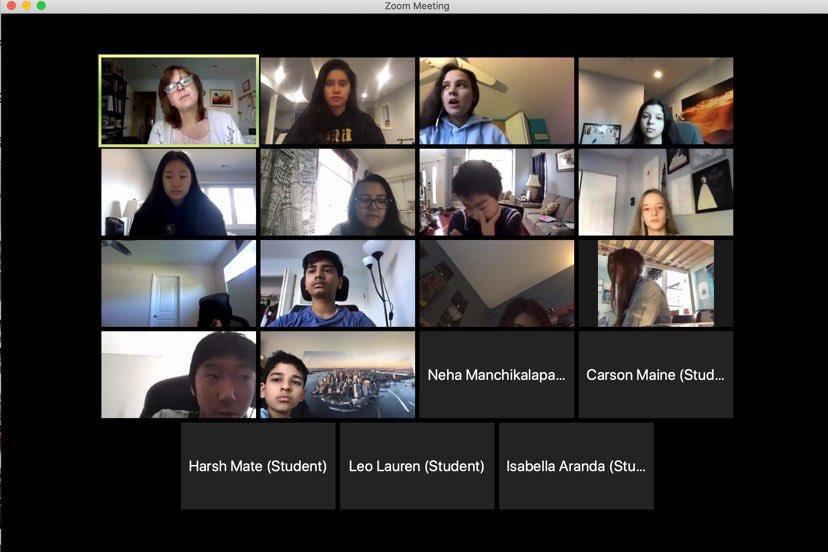This screenshot has height=552, width=828.
Task: Click the video of person in black hoodie with yellow lettering
Action: click(337, 101)
